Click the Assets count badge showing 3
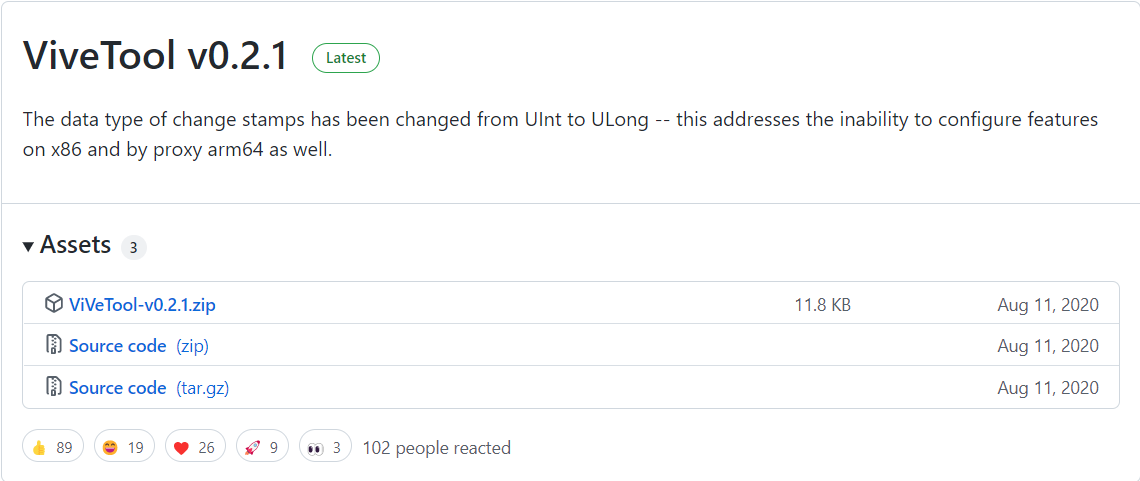This screenshot has height=481, width=1140. [x=134, y=248]
